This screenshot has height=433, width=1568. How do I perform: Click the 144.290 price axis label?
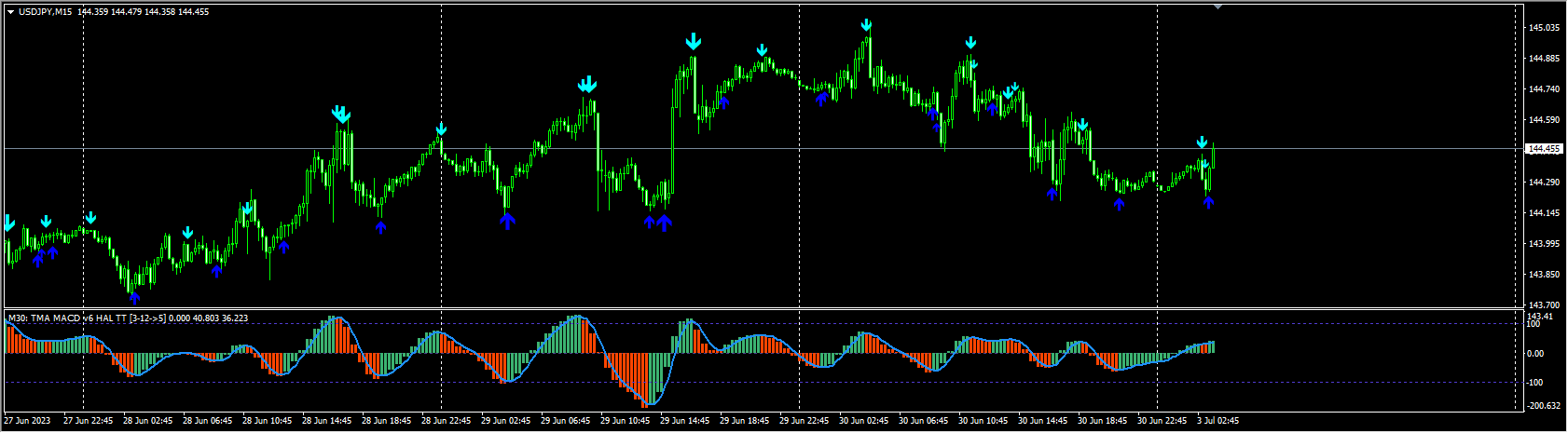(x=1545, y=183)
